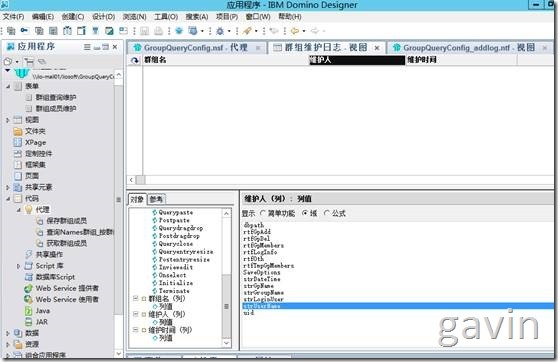Click the teal funnel icon in the toolbar

pos(95,31)
